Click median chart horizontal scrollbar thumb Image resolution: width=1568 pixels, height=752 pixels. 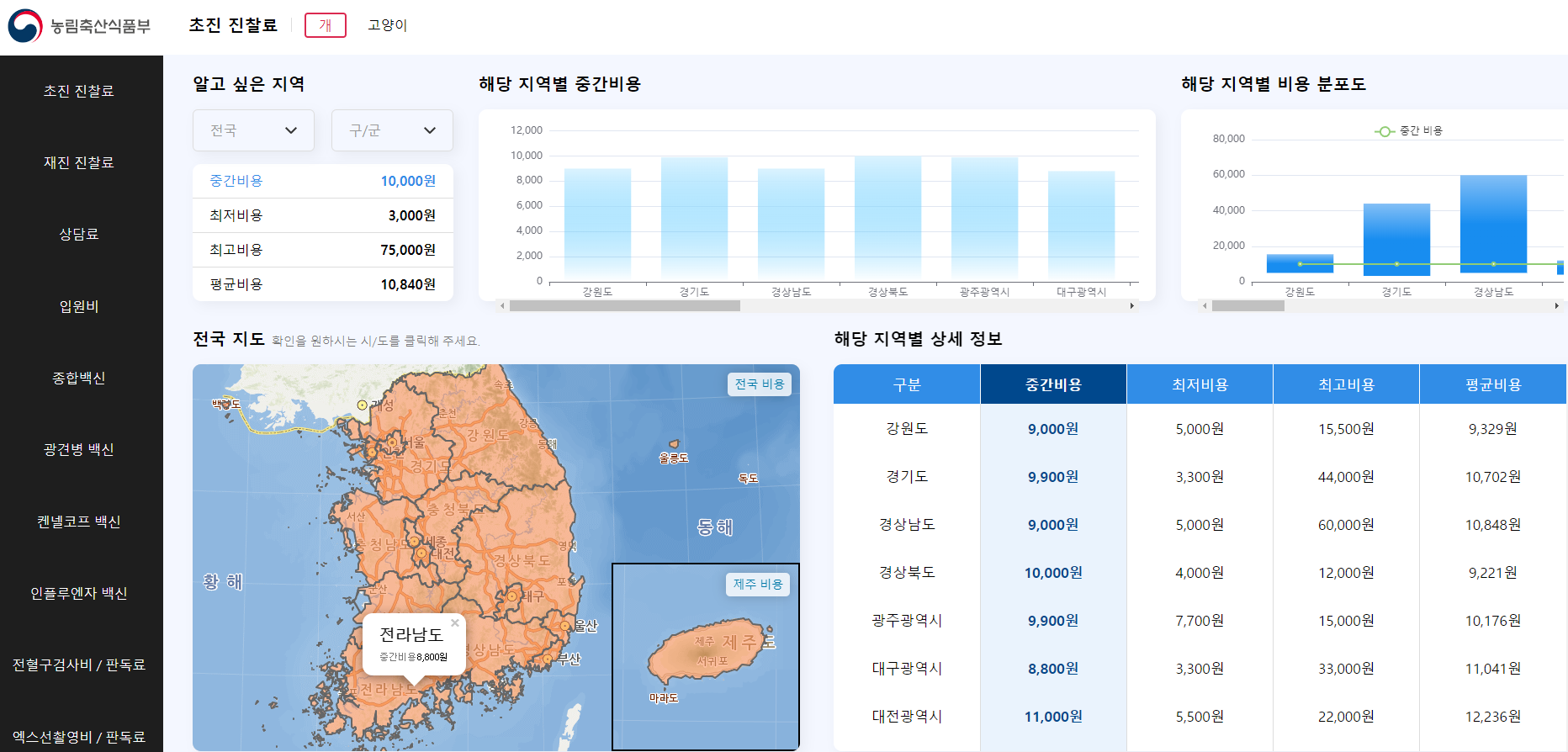(x=625, y=306)
